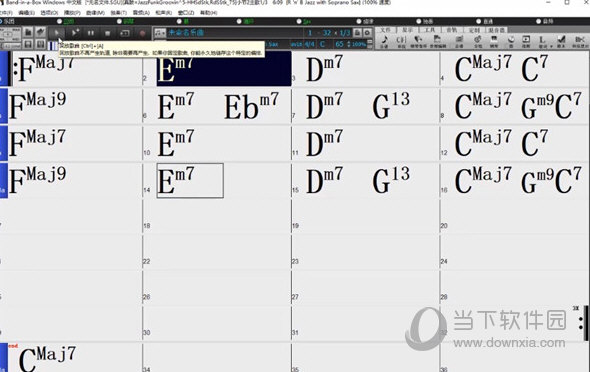Open song settings gear icon
The width and height of the screenshot is (590, 372).
tap(367, 33)
